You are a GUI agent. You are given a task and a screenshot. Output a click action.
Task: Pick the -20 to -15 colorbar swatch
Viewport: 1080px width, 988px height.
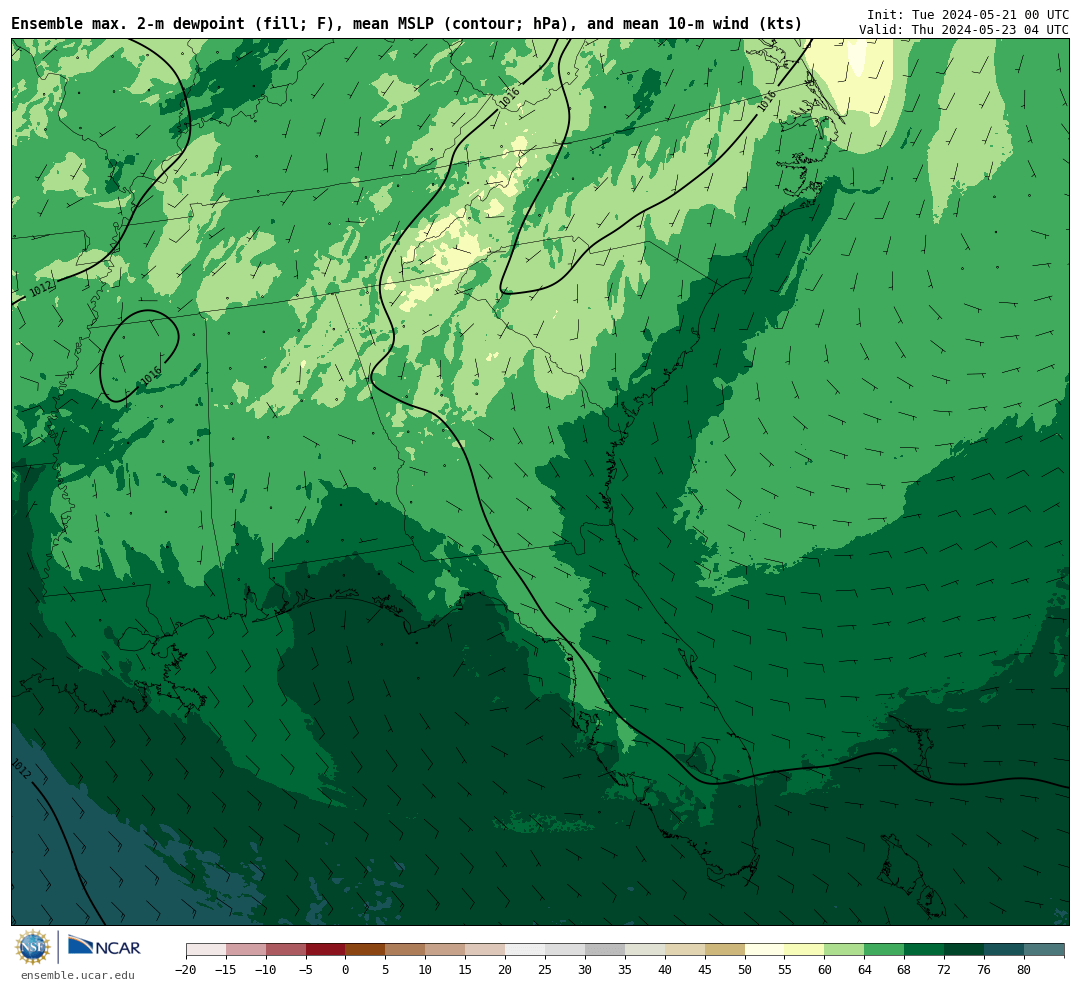click(206, 950)
